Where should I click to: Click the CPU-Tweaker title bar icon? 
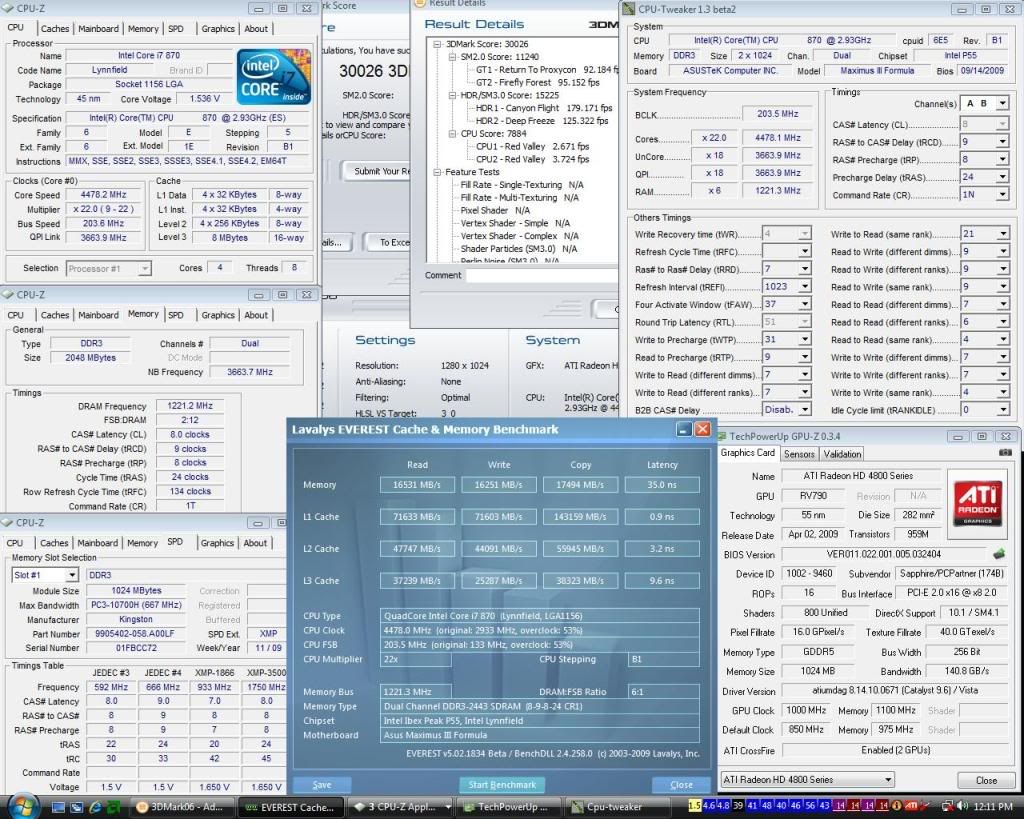click(628, 9)
